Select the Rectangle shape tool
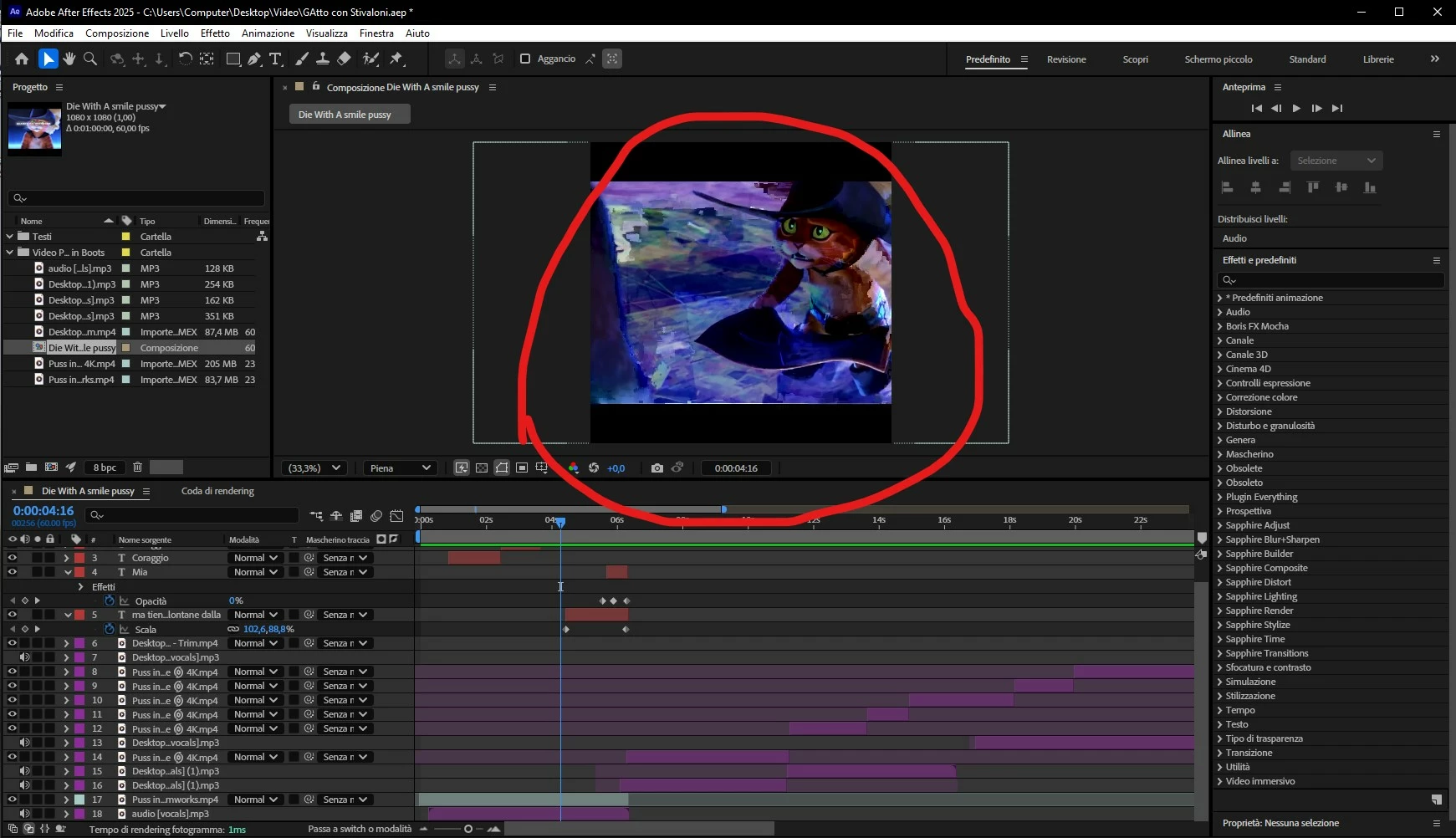Image resolution: width=1456 pixels, height=838 pixels. tap(233, 59)
